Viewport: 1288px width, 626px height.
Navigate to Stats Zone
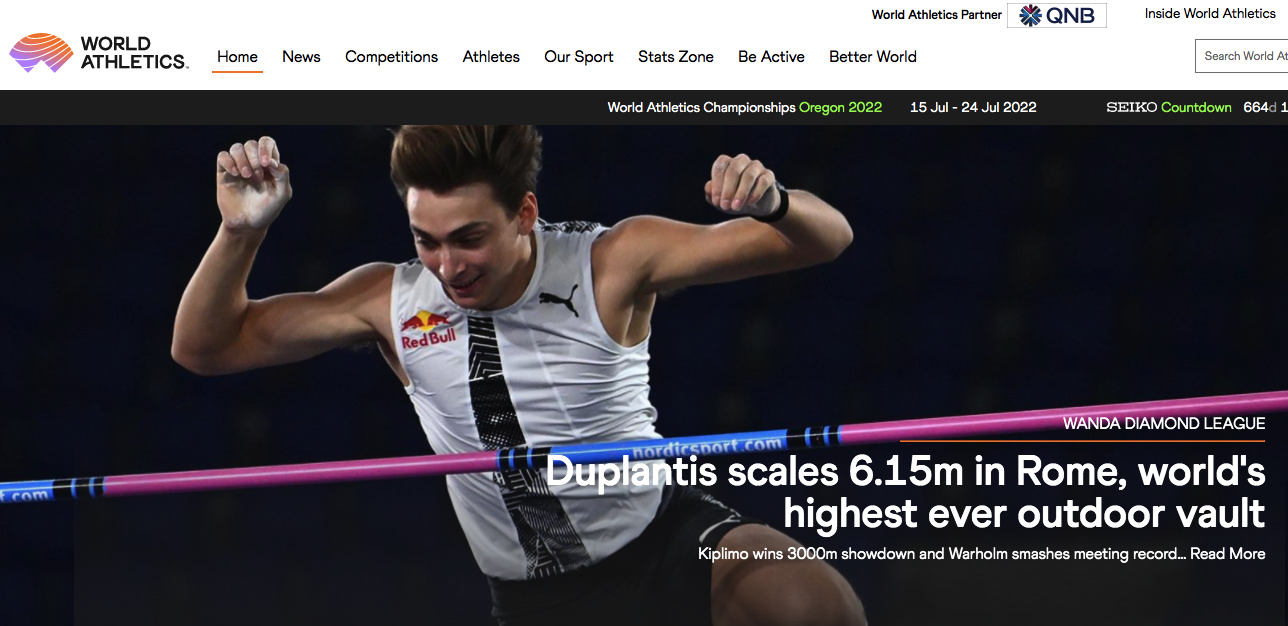(x=676, y=57)
